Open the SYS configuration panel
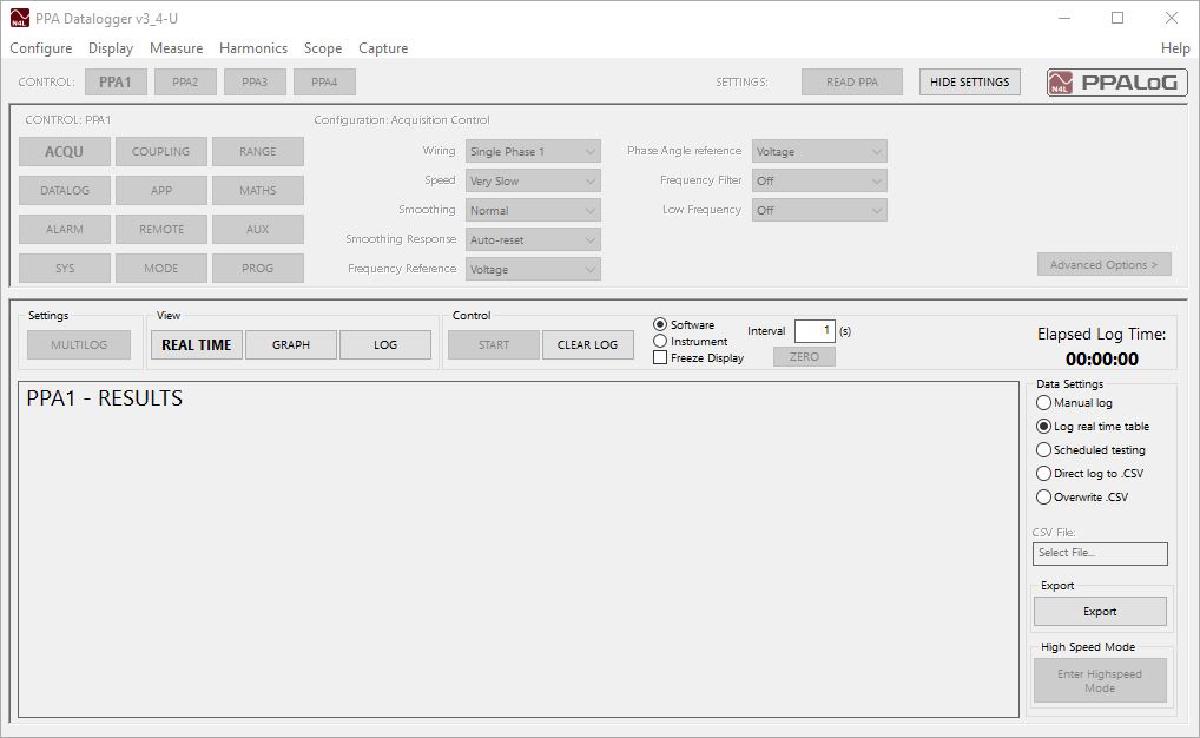The width and height of the screenshot is (1200, 738). (x=64, y=267)
